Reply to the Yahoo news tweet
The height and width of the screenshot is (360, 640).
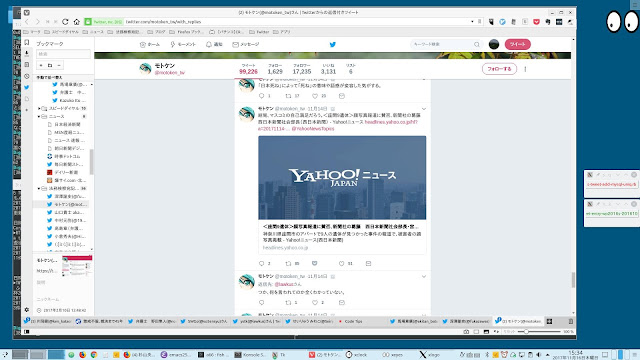click(262, 264)
